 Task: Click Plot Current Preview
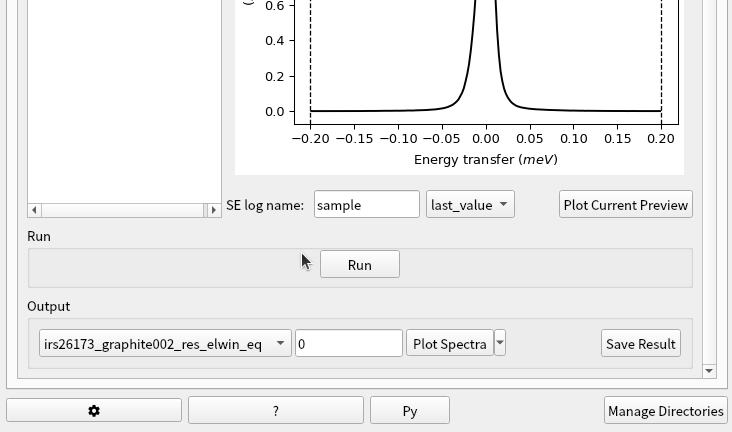coord(625,205)
